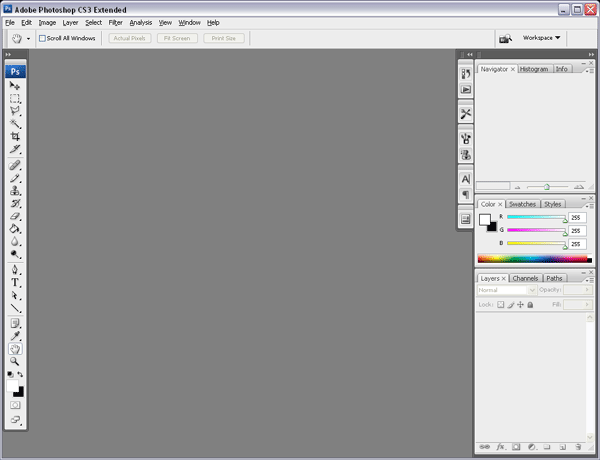Click the Actual Pixels button
This screenshot has width=600, height=460.
130,38
